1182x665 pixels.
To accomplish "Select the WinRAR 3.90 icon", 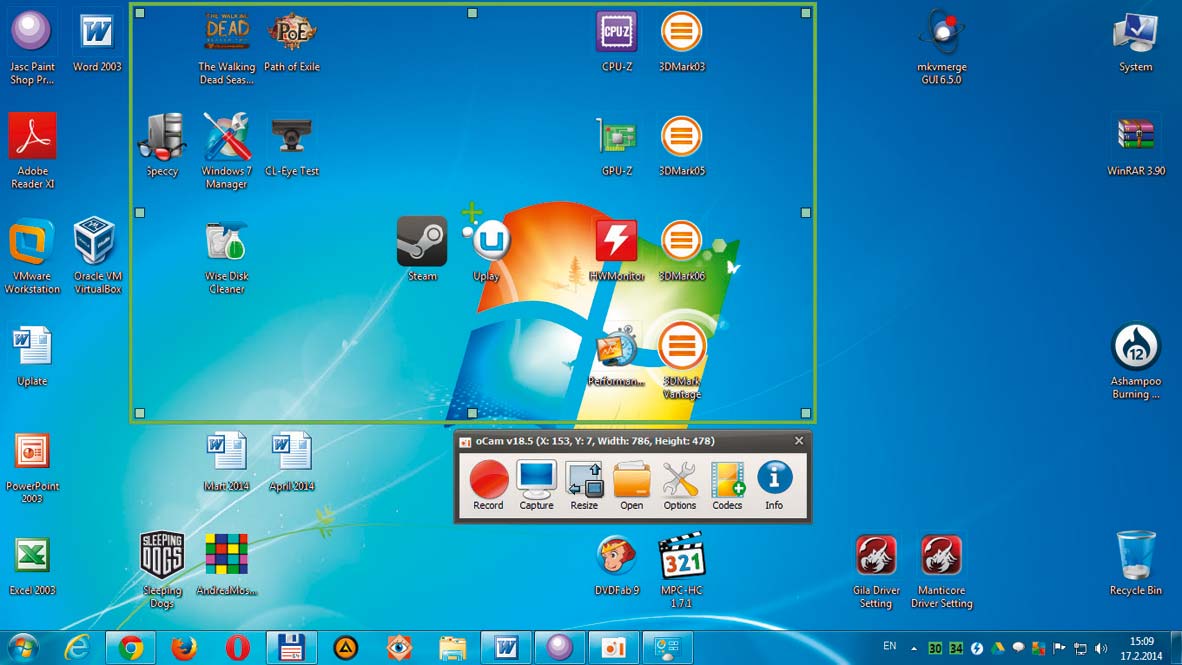I will click(1135, 146).
